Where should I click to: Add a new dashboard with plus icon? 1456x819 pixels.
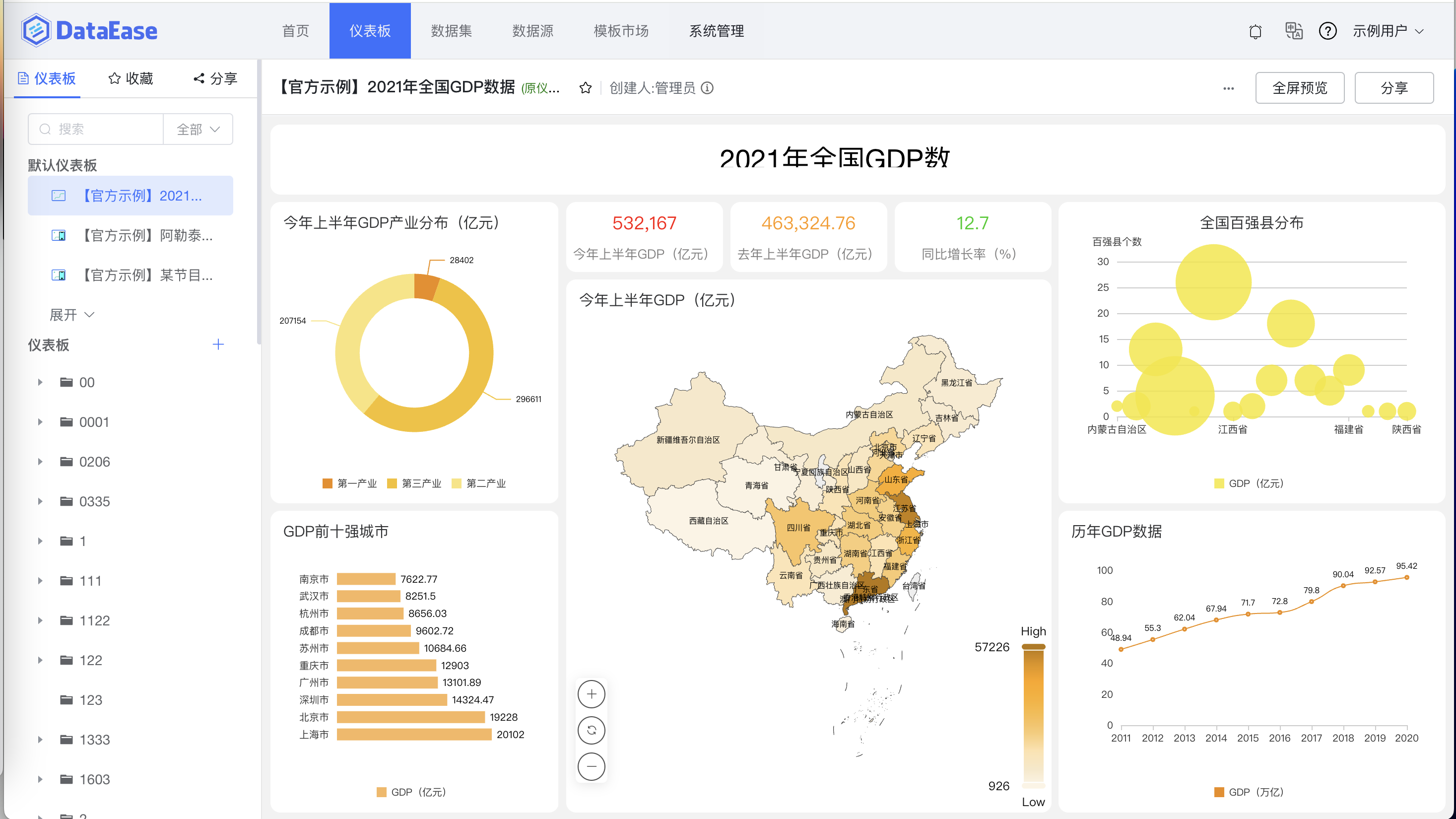click(x=218, y=344)
